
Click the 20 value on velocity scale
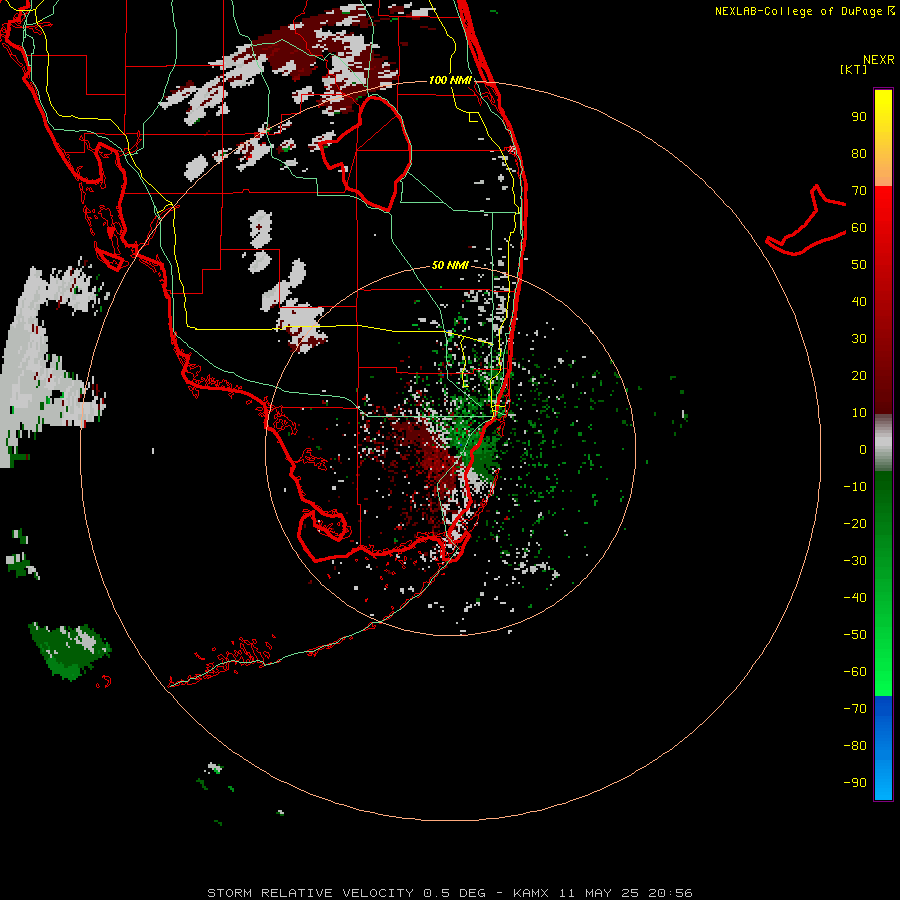(x=859, y=376)
